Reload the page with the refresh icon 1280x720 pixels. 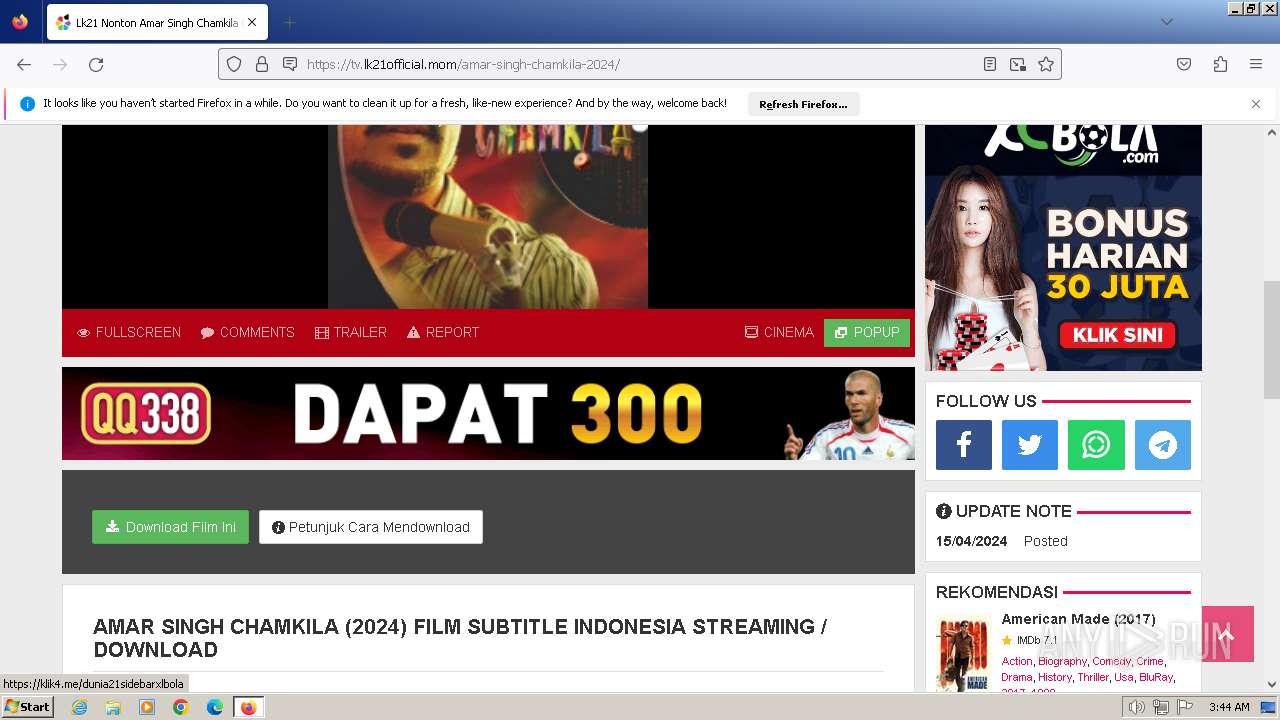point(96,64)
